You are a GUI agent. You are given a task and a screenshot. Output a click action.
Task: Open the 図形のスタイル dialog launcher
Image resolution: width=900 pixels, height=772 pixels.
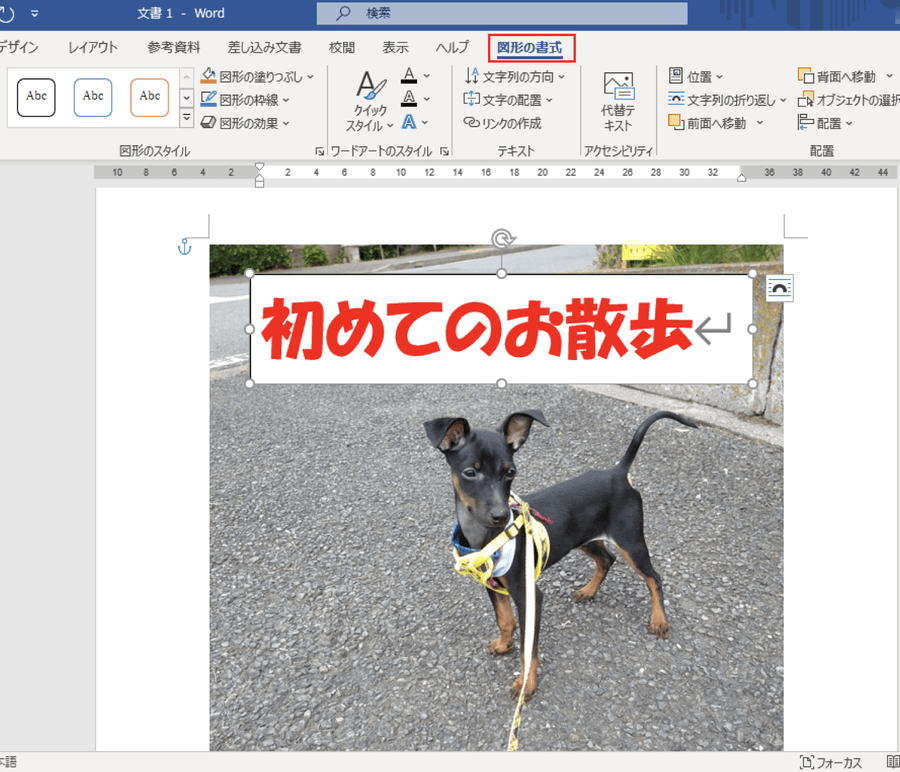[319, 152]
